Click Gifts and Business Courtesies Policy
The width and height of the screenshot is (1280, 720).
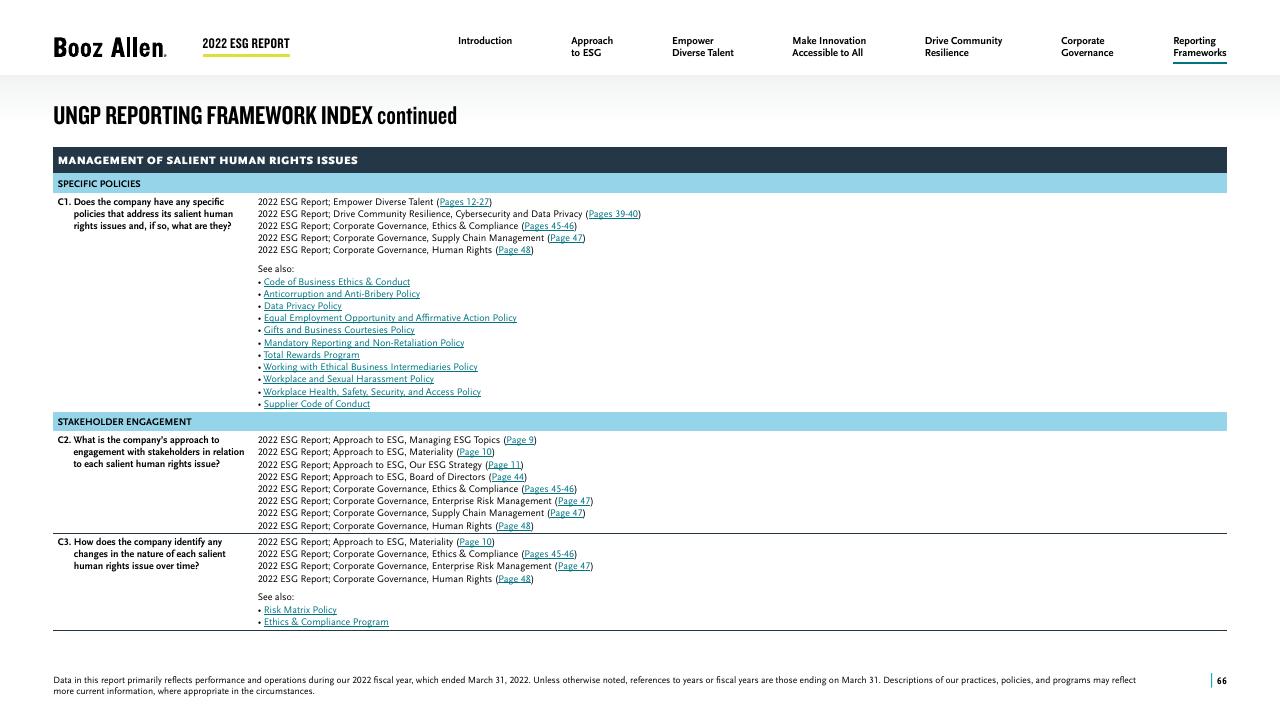(x=339, y=330)
